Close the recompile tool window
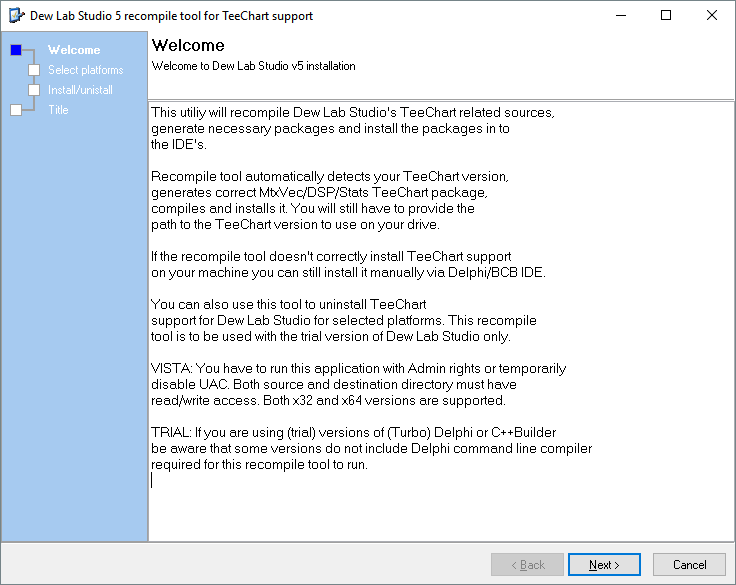 pos(712,15)
